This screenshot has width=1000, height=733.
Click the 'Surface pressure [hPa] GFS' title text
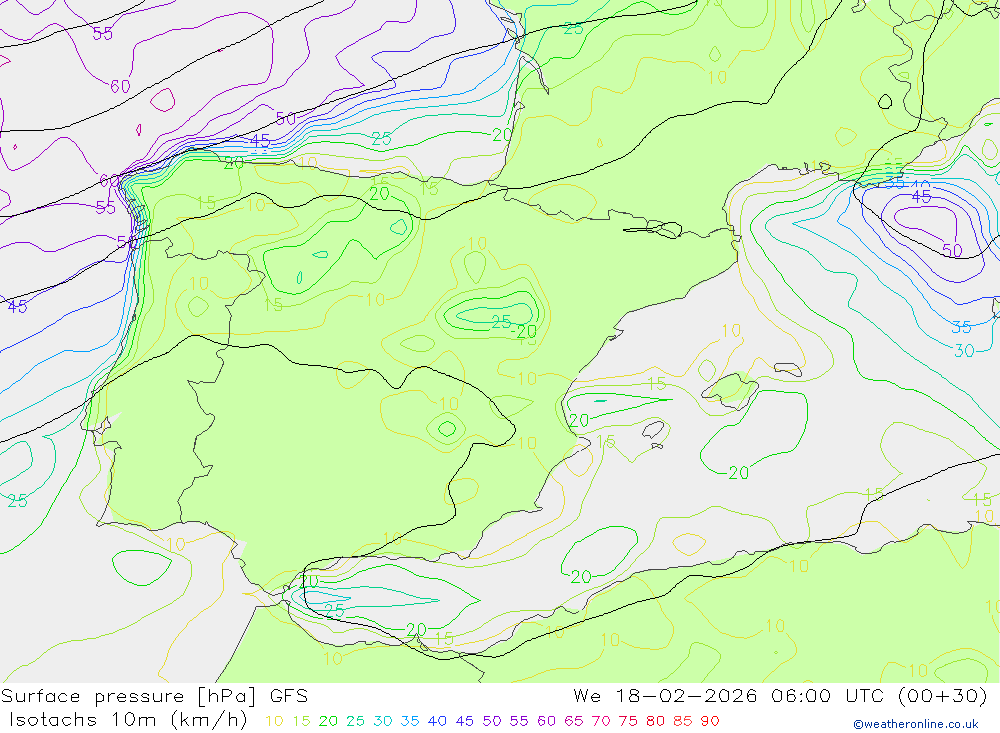click(154, 696)
